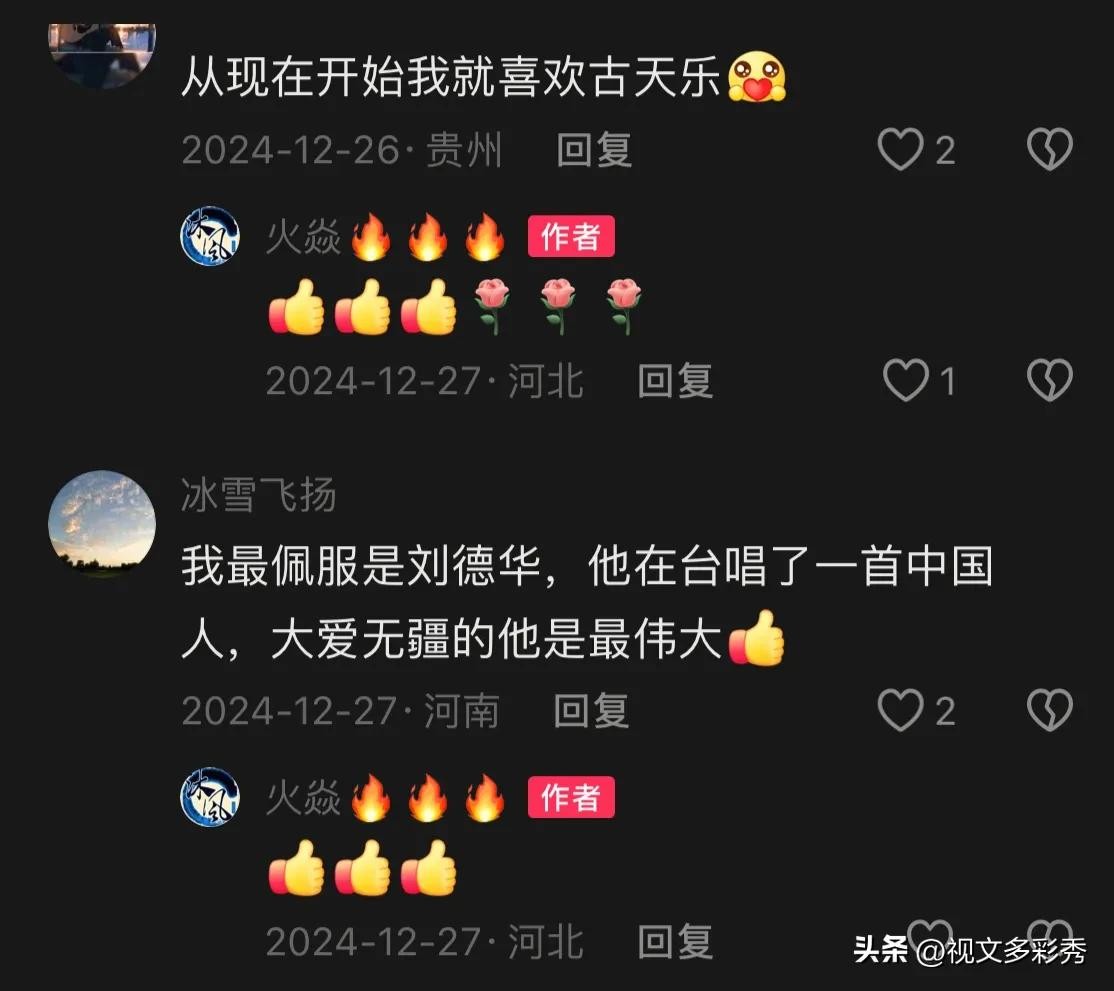The image size is (1114, 991).
Task: Dislike 冰雪飞扬's 刘德华 comment
Action: 1049,710
